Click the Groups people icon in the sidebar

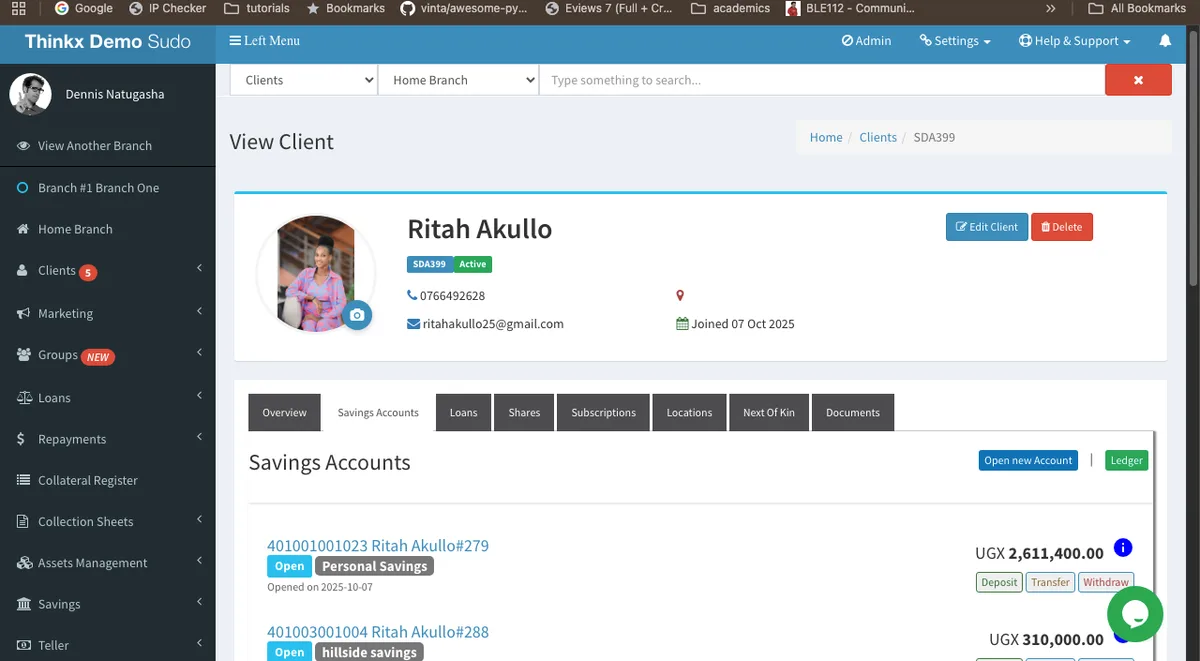pyautogui.click(x=24, y=355)
